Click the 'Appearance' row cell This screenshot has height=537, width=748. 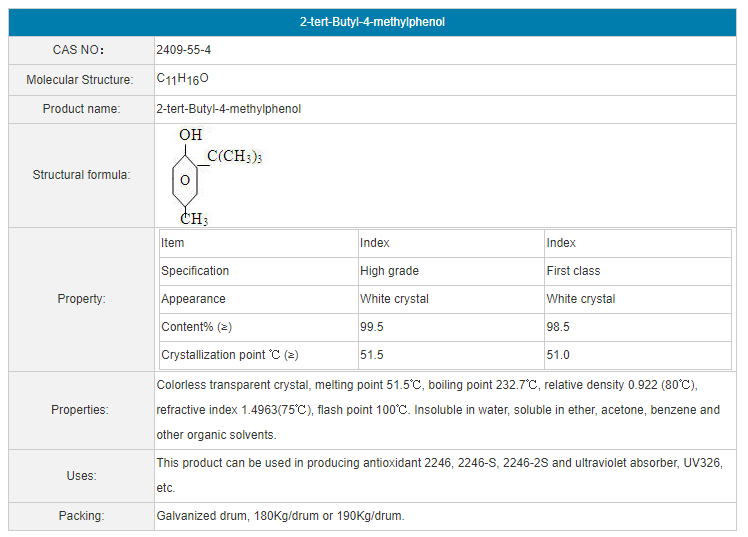193,299
